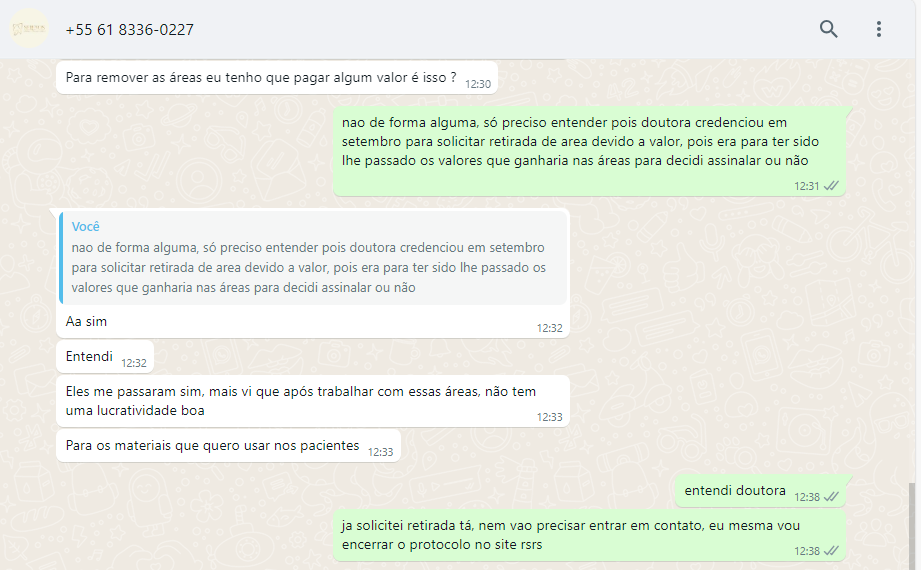The image size is (921, 570).
Task: Open contact profile picture avatar
Action: point(29,29)
